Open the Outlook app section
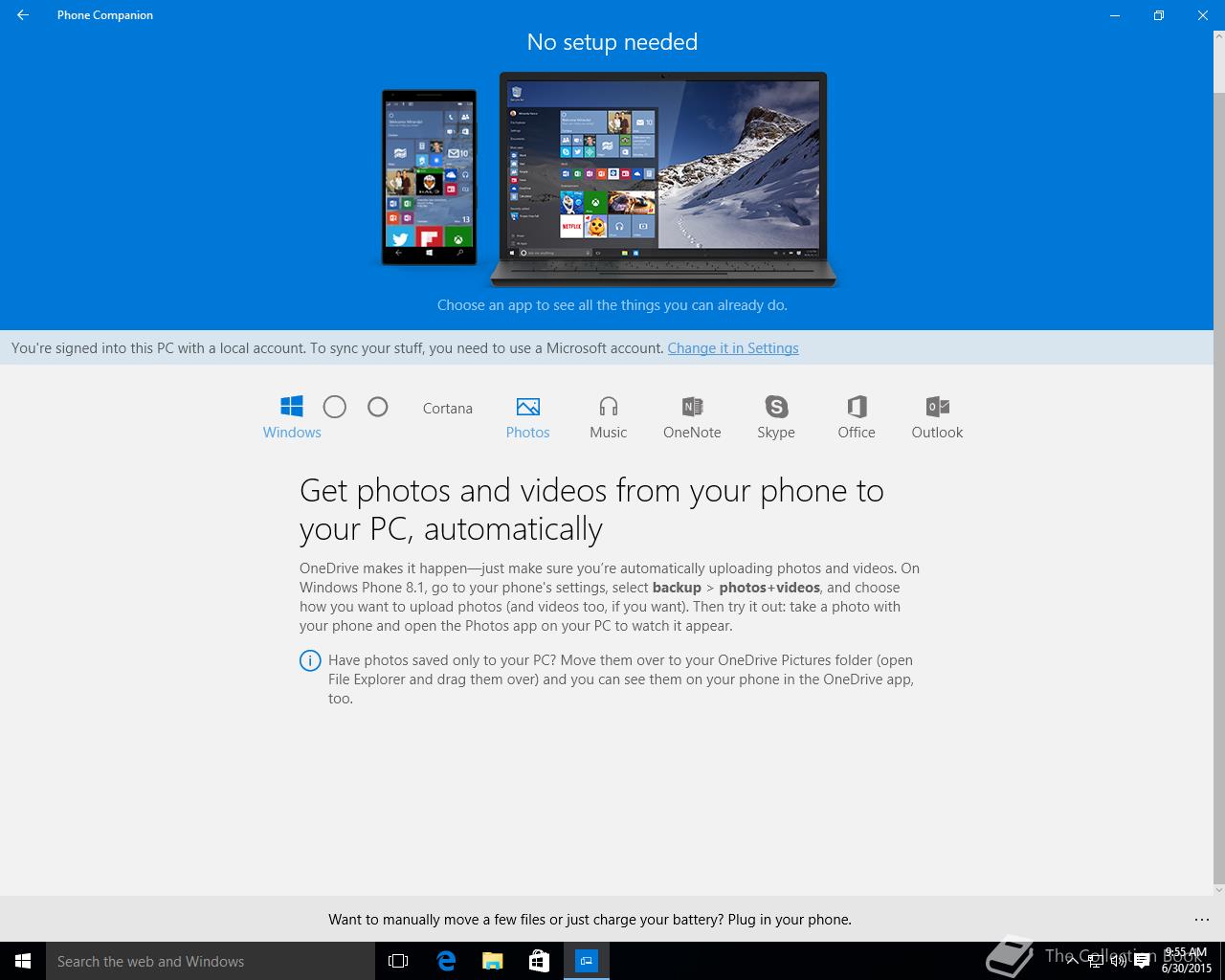Viewport: 1225px width, 980px height. pyautogui.click(x=937, y=417)
